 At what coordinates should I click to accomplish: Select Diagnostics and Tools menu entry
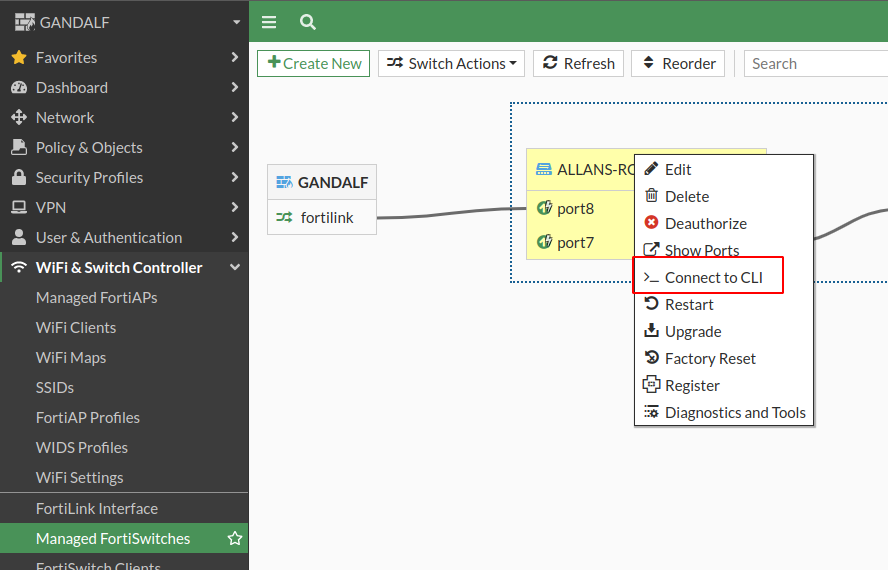(735, 413)
